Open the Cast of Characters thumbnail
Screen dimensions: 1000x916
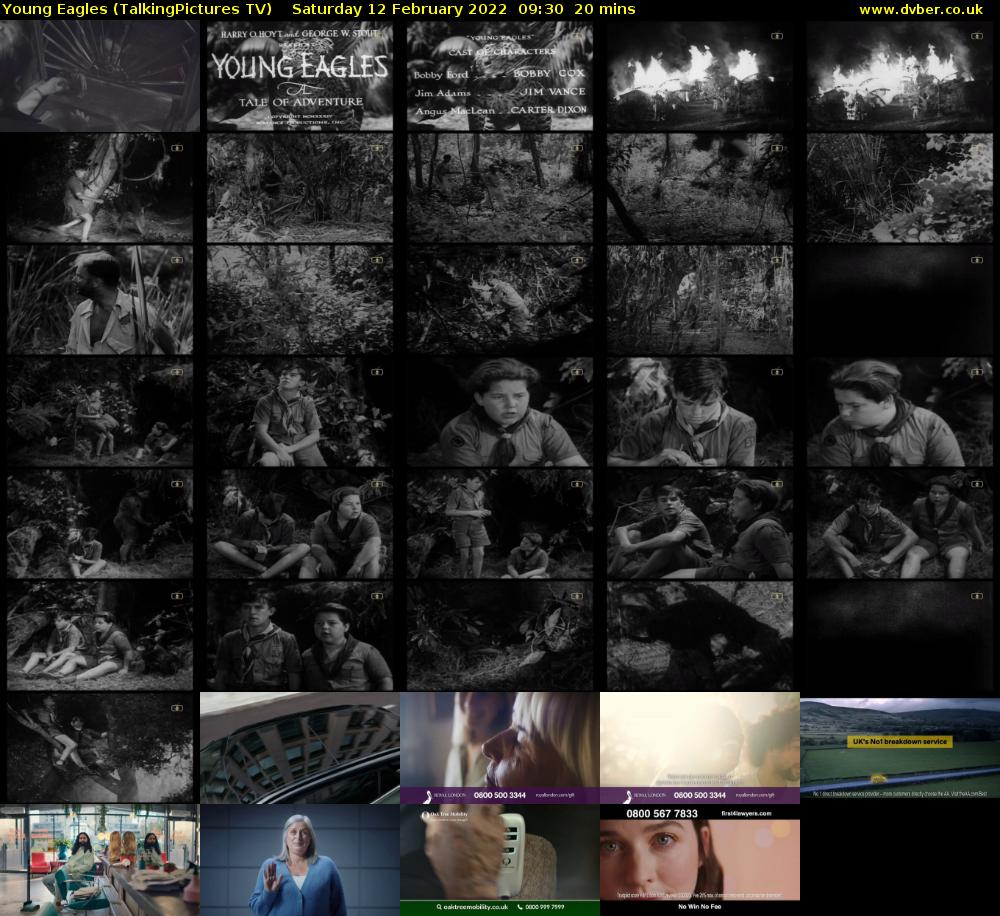click(x=500, y=76)
